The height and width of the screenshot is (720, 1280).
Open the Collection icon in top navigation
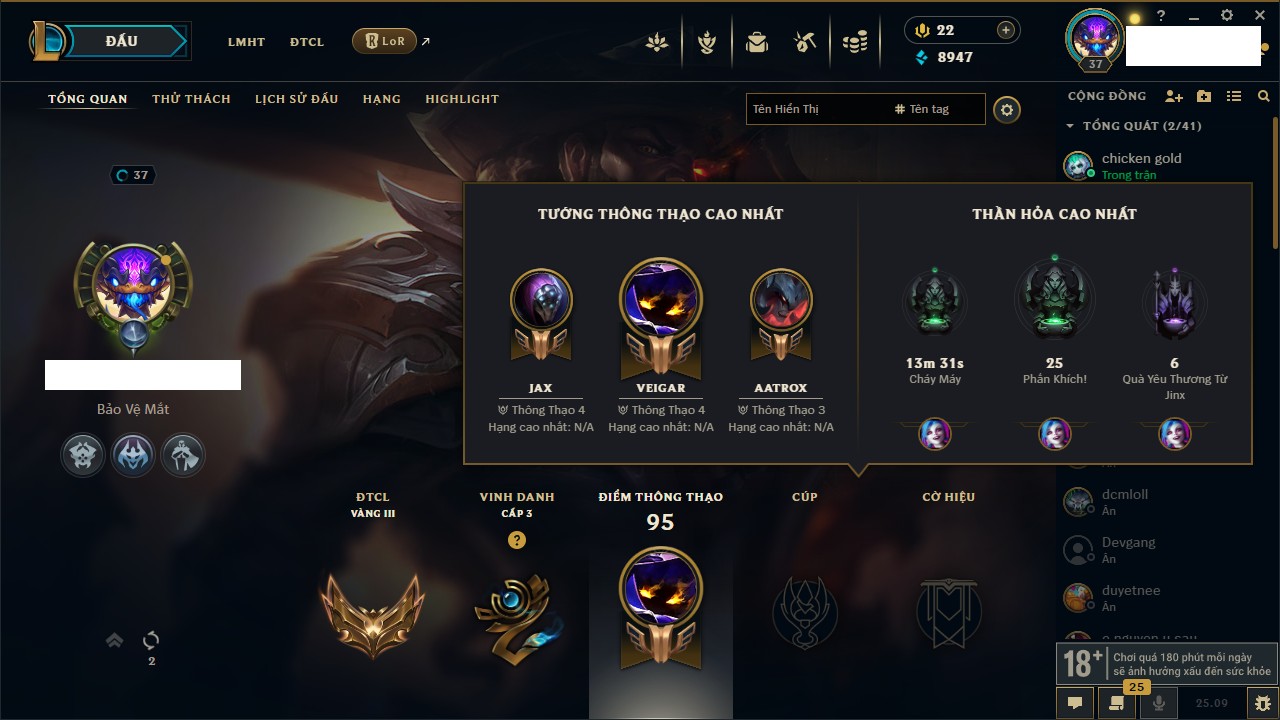tap(707, 42)
